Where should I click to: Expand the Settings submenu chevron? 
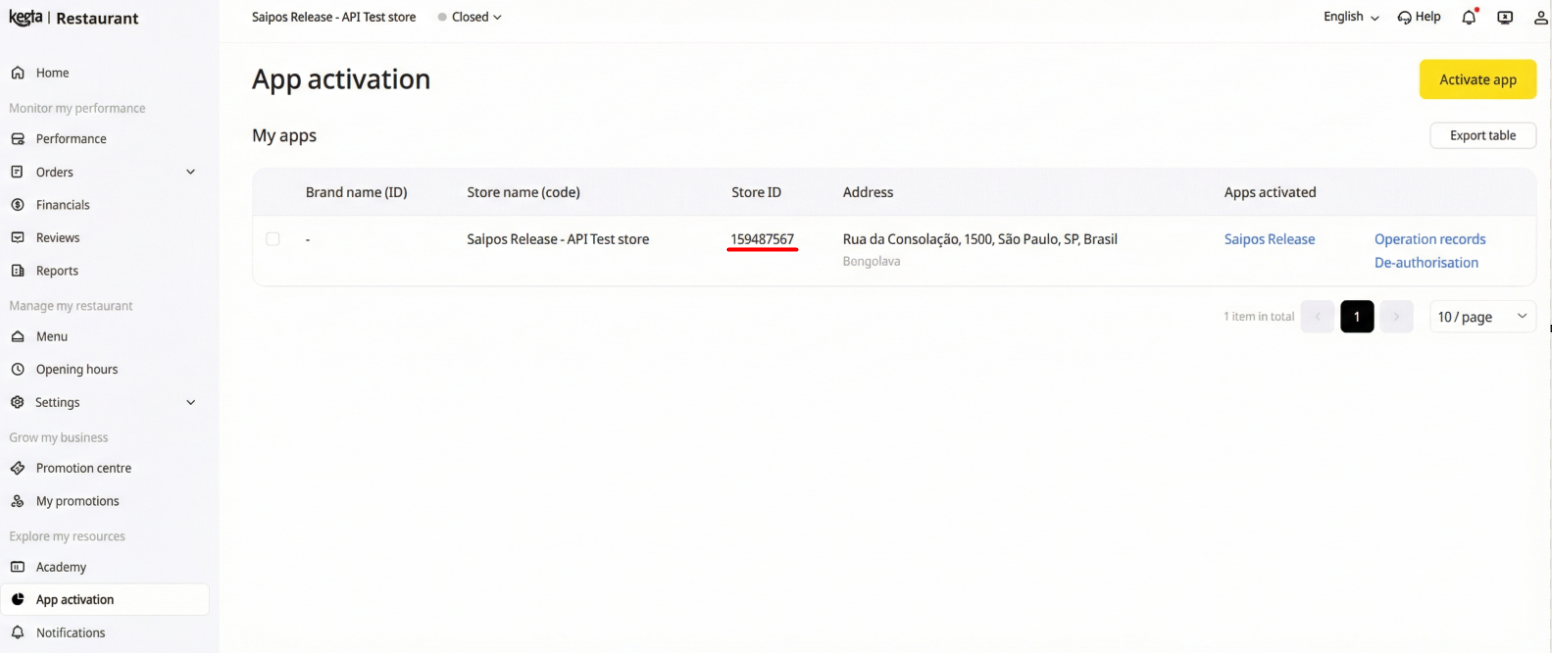[191, 402]
